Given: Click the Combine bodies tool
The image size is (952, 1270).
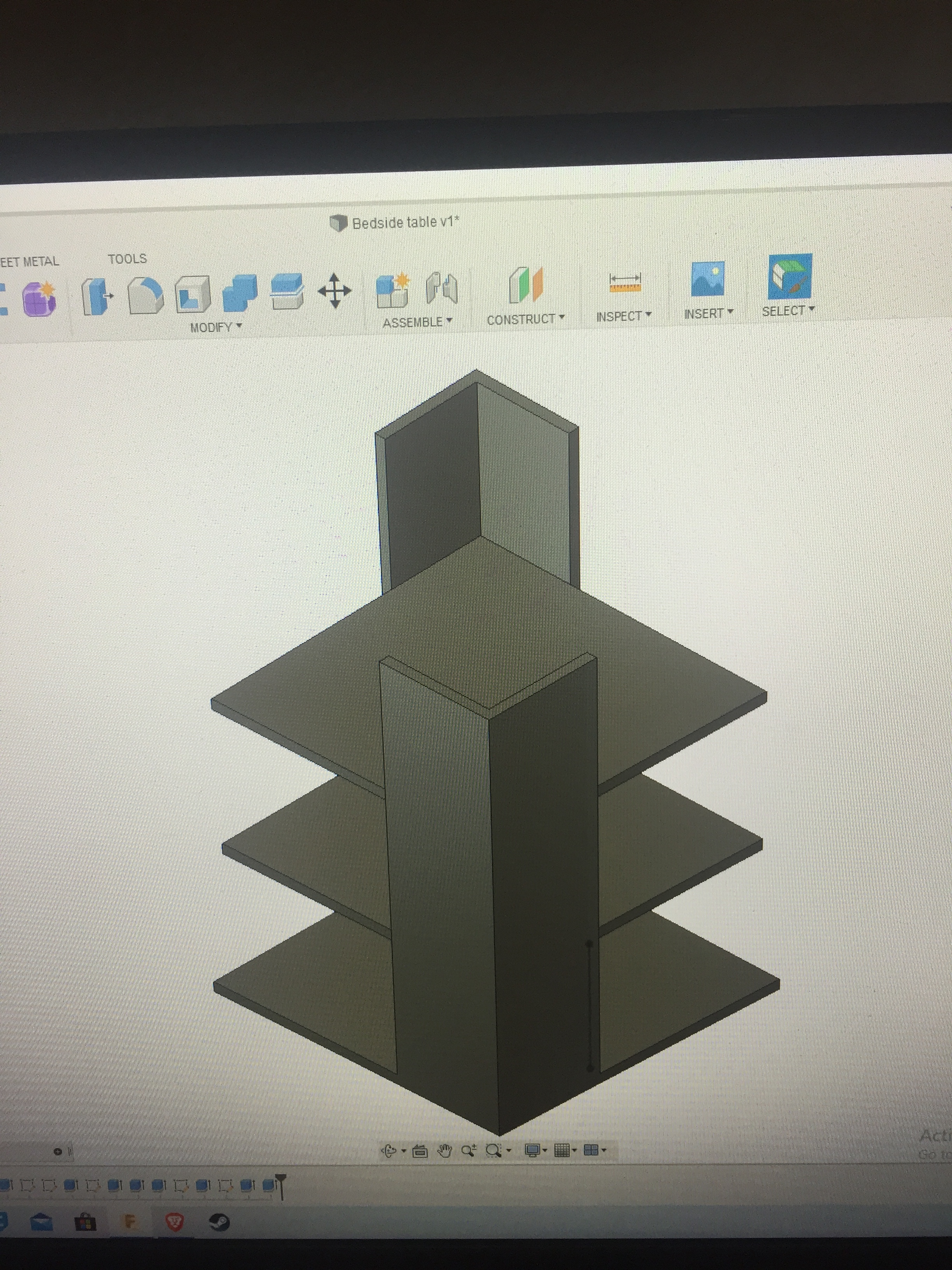Looking at the screenshot, I should pyautogui.click(x=239, y=292).
